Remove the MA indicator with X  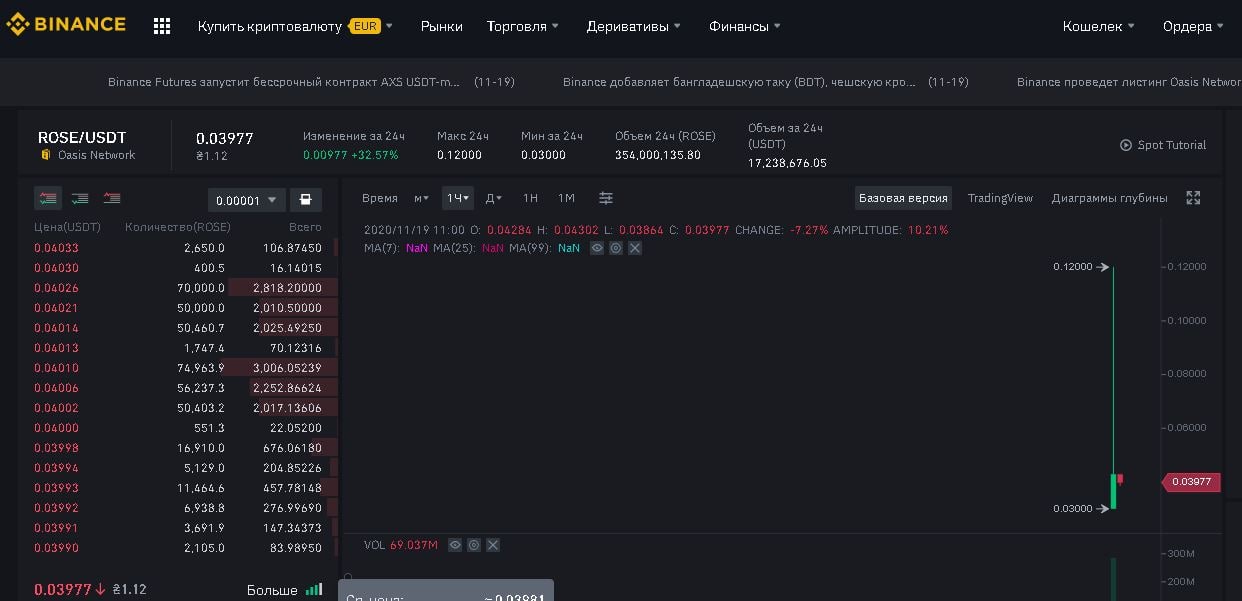pos(635,248)
